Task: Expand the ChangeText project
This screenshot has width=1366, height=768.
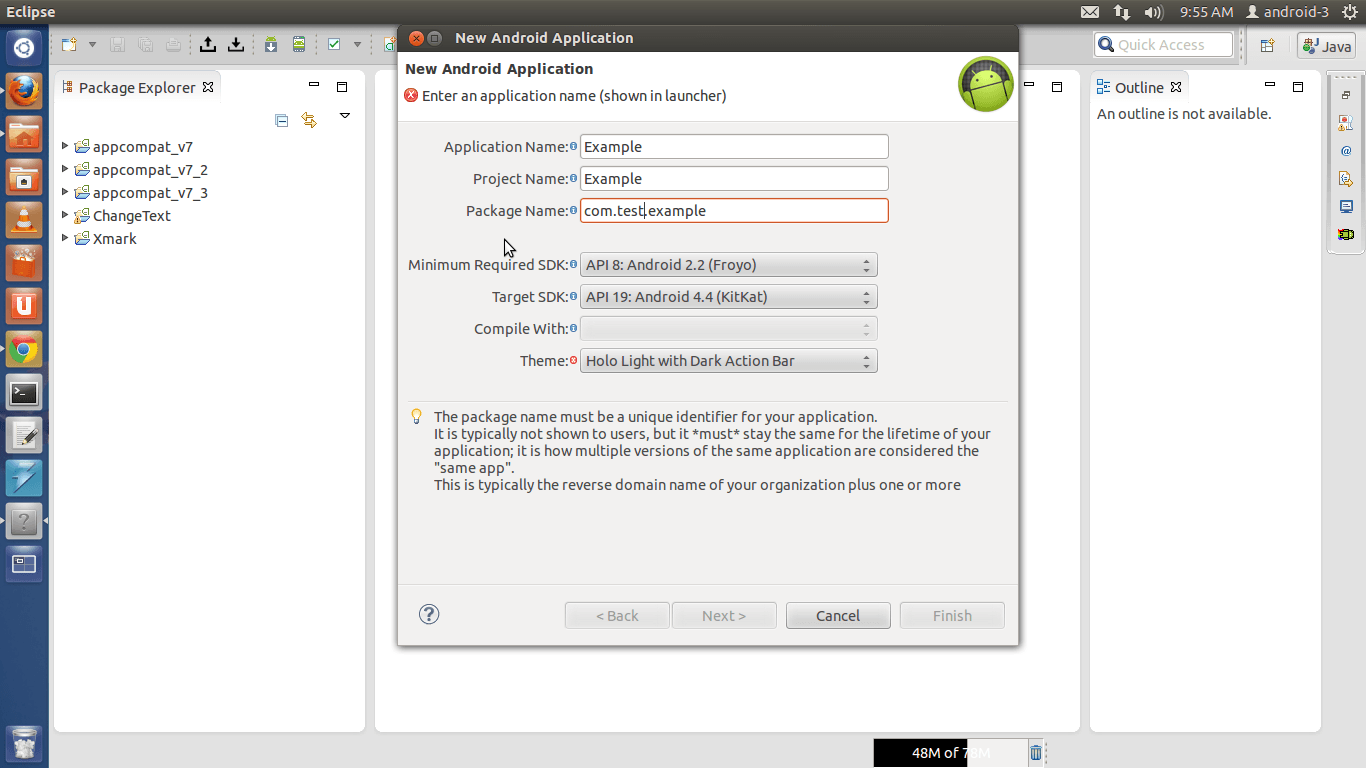Action: point(66,216)
